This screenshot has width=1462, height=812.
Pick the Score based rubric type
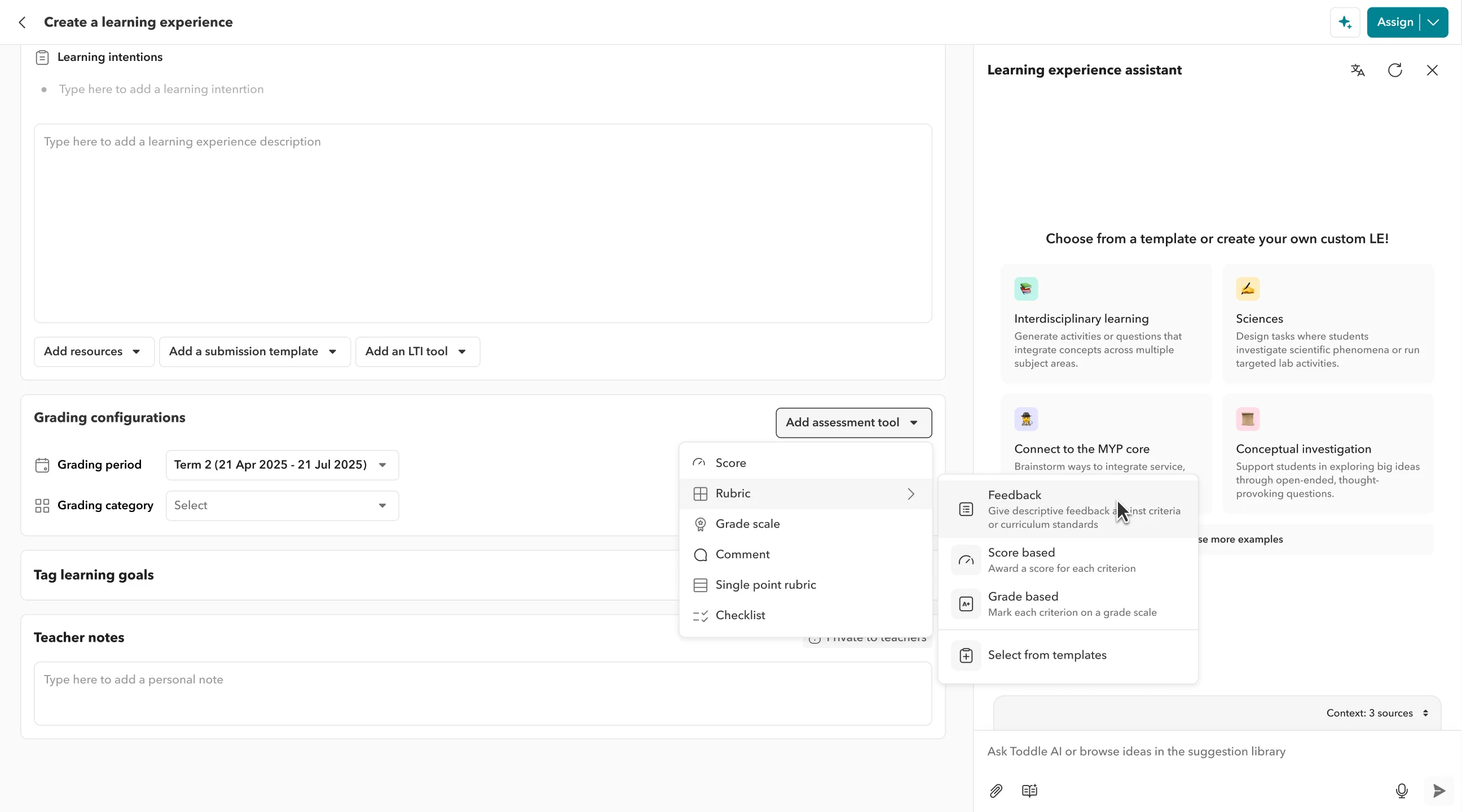point(1068,560)
